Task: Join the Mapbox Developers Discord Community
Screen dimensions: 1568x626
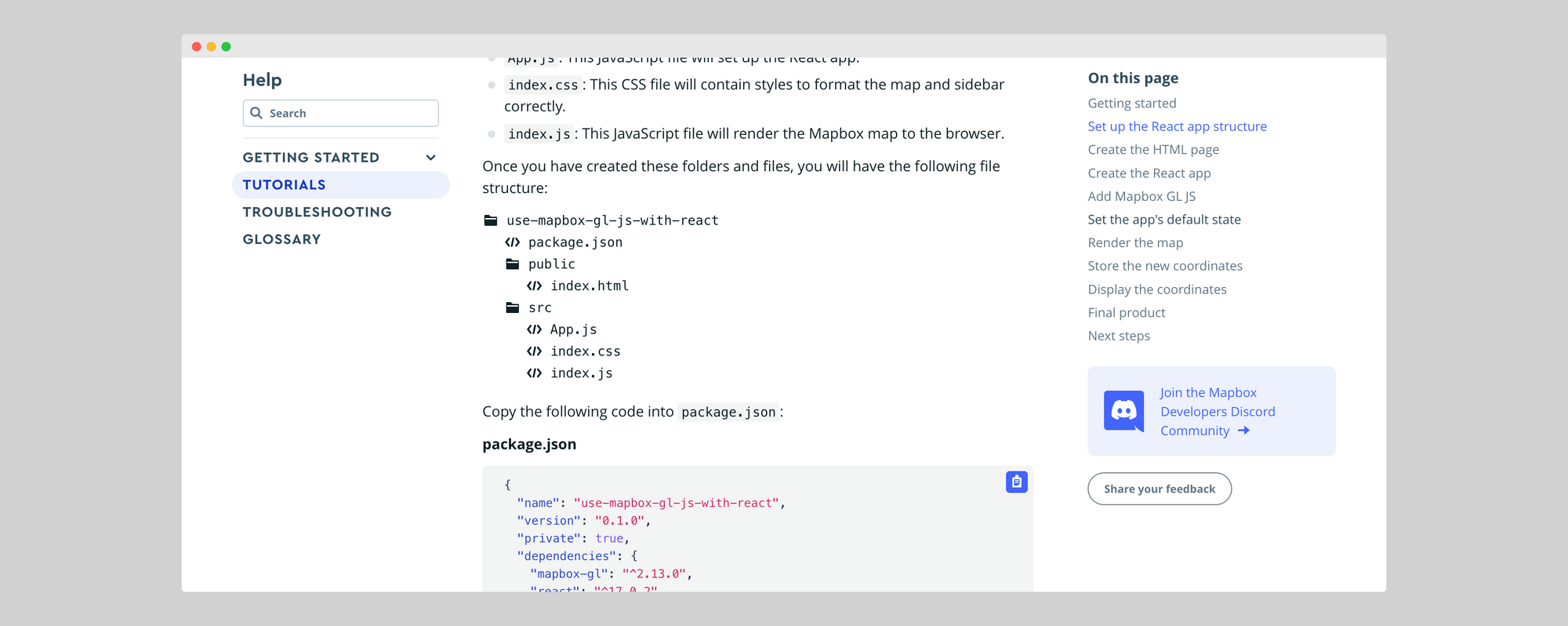Action: tap(1217, 412)
